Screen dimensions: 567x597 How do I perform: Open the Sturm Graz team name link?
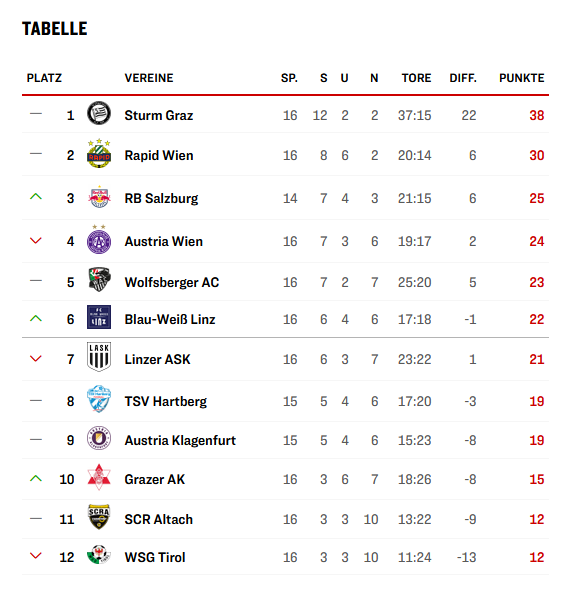point(159,115)
